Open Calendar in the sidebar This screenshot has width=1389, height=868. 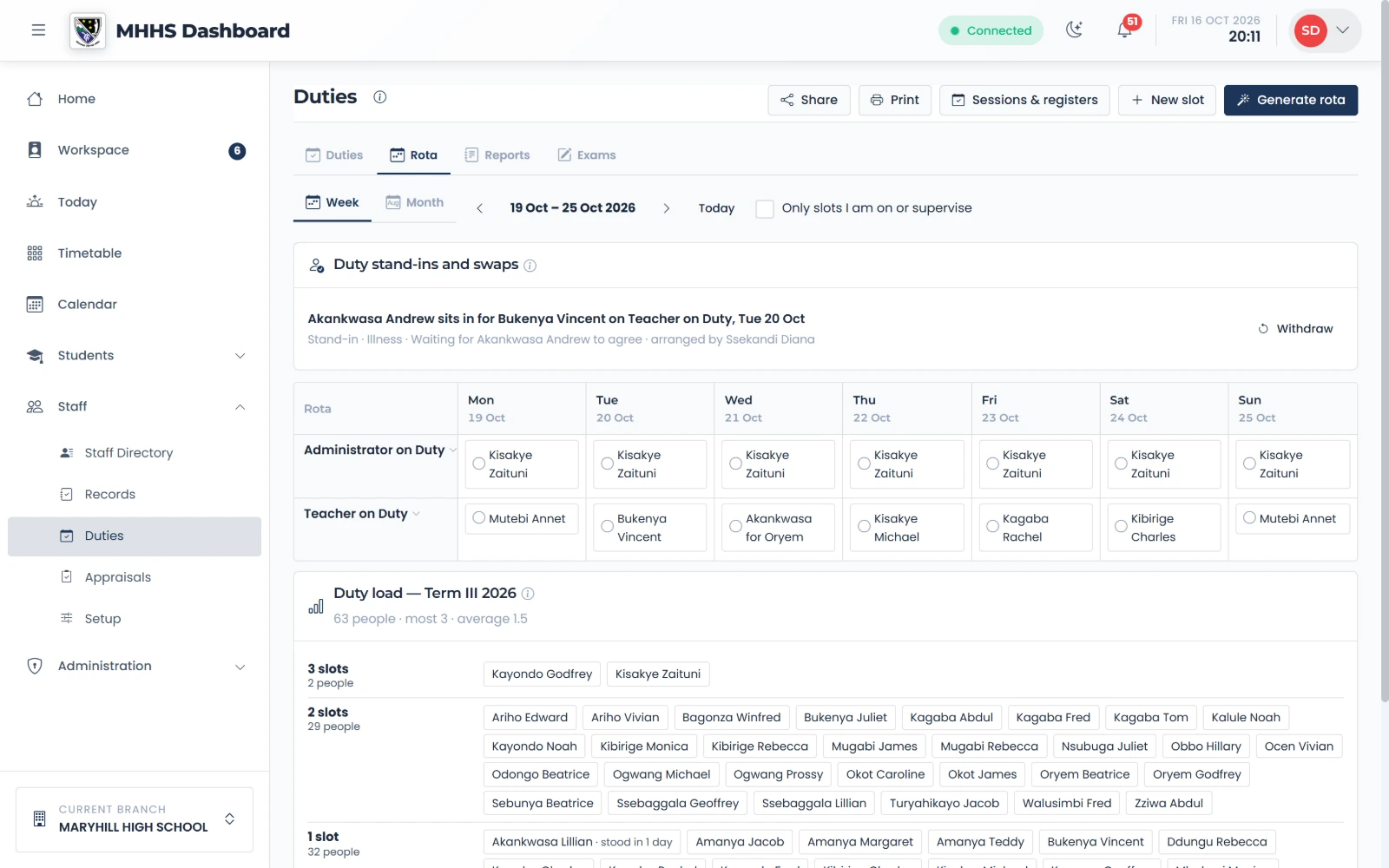coord(135,304)
